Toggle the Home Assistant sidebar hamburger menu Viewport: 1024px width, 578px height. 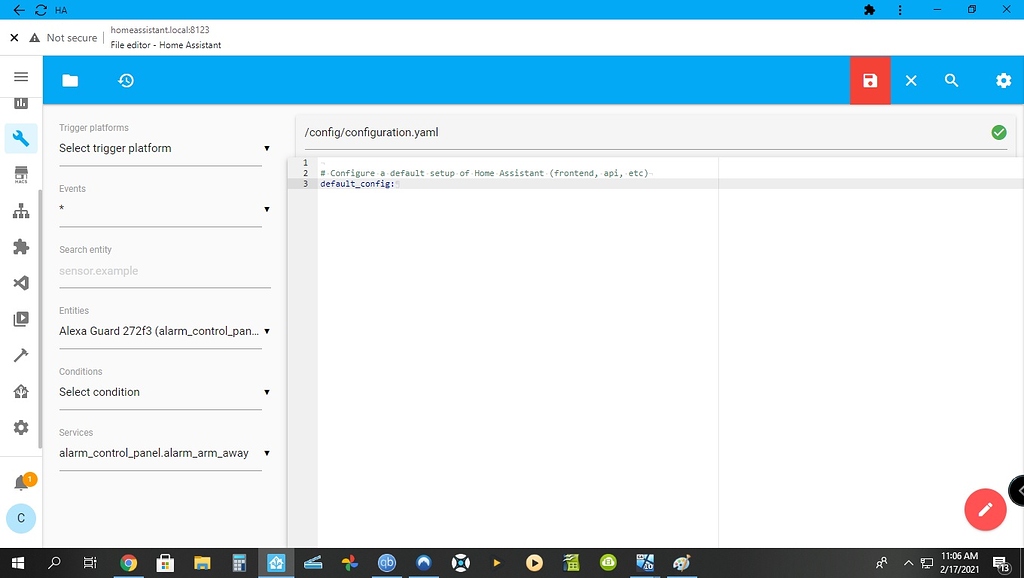[21, 77]
